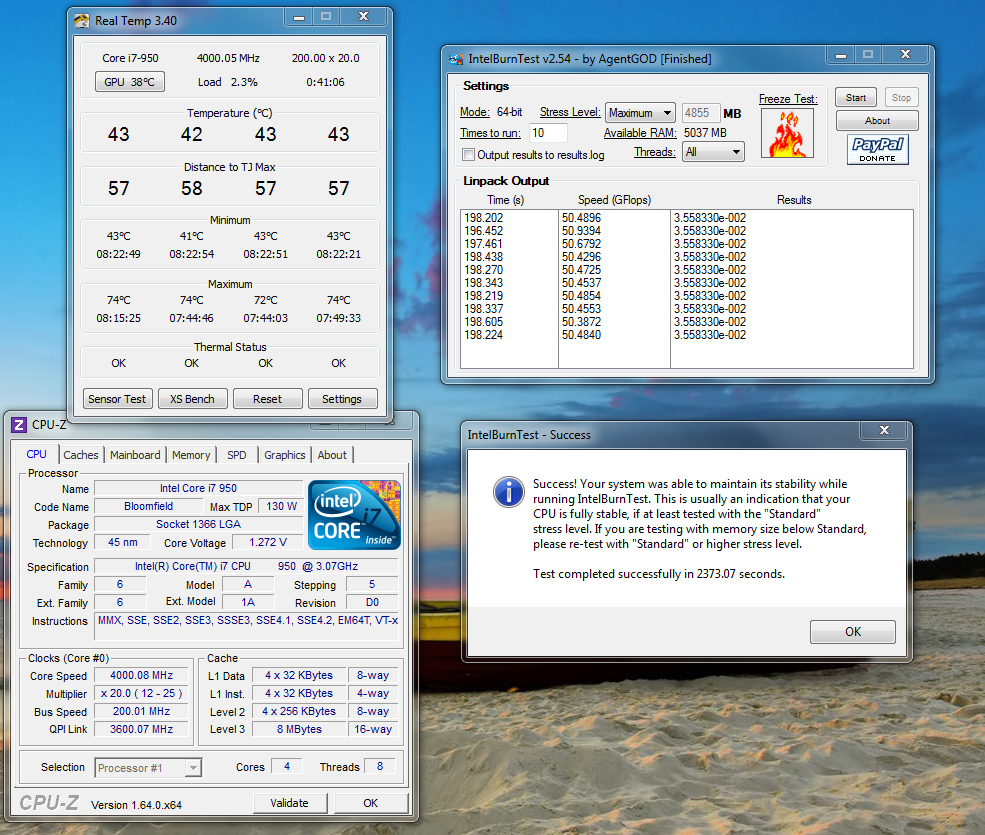
Task: Click the Intel Core i7 logo
Action: coord(354,515)
